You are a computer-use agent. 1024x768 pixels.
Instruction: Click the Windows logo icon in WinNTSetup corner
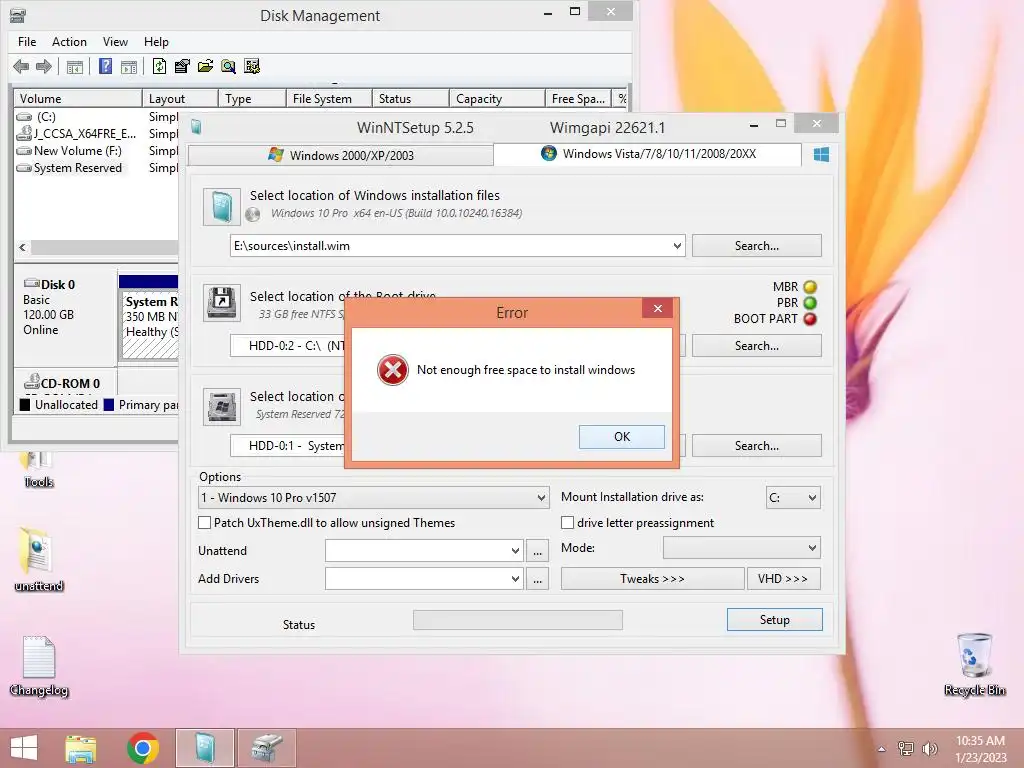pyautogui.click(x=822, y=154)
